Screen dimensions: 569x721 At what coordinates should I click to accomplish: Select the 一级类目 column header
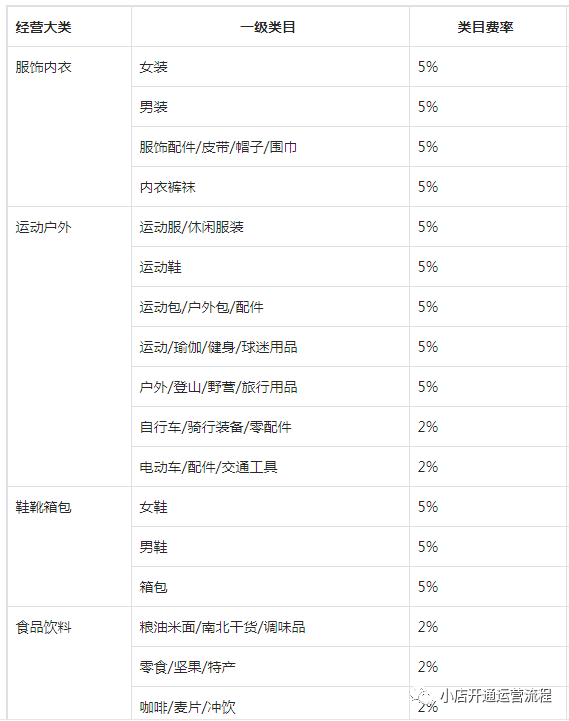tap(268, 28)
